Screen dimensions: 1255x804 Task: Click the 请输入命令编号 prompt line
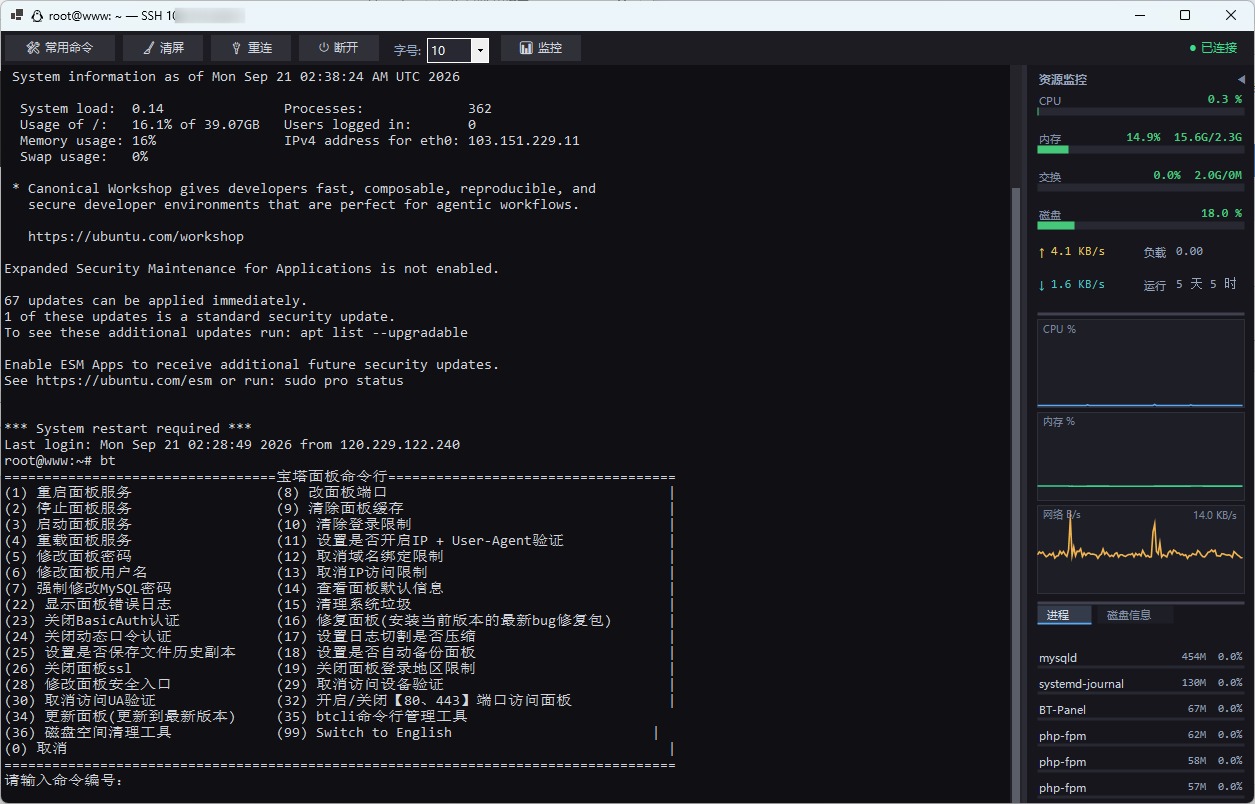(x=64, y=780)
